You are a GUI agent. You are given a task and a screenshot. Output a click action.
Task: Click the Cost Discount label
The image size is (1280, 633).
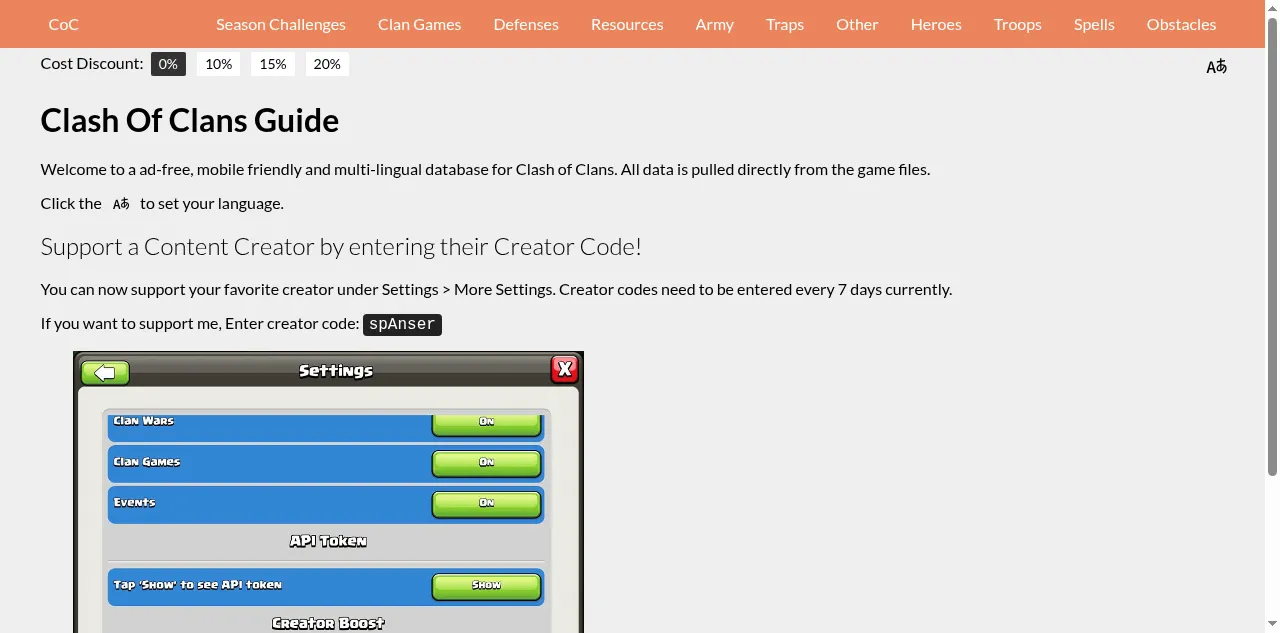pyautogui.click(x=92, y=64)
